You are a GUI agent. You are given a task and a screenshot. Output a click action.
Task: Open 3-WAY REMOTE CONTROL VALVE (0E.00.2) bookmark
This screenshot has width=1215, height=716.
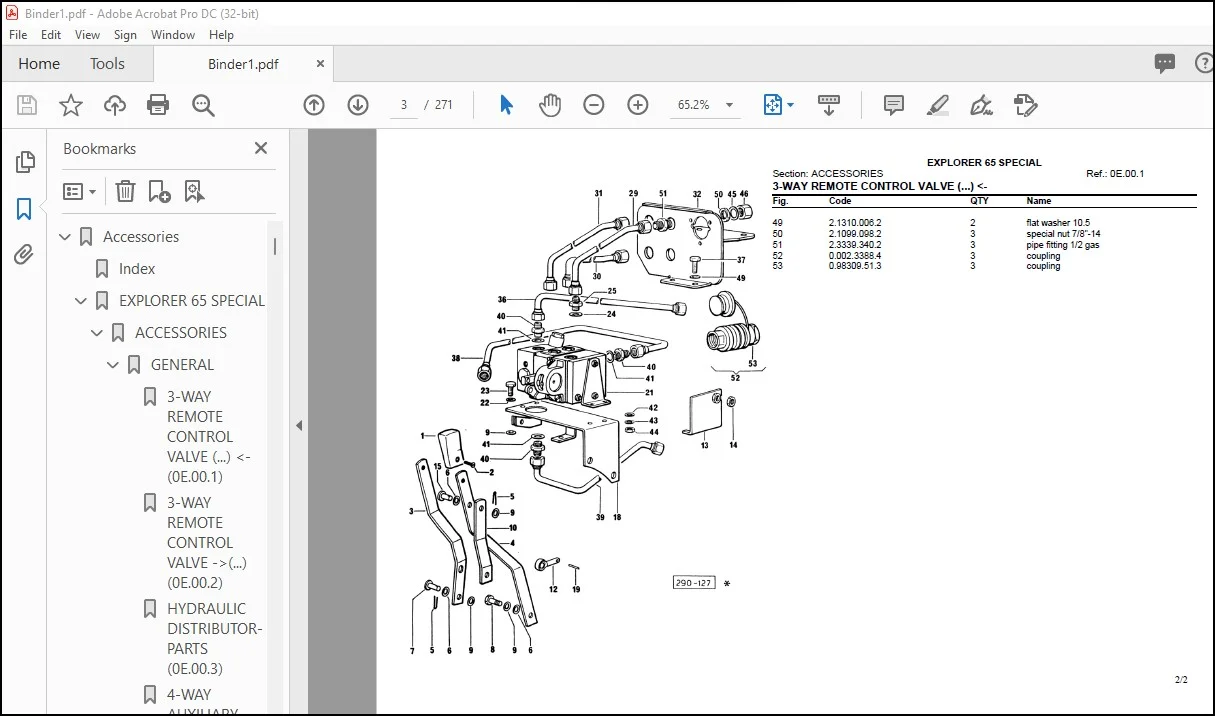tap(207, 543)
